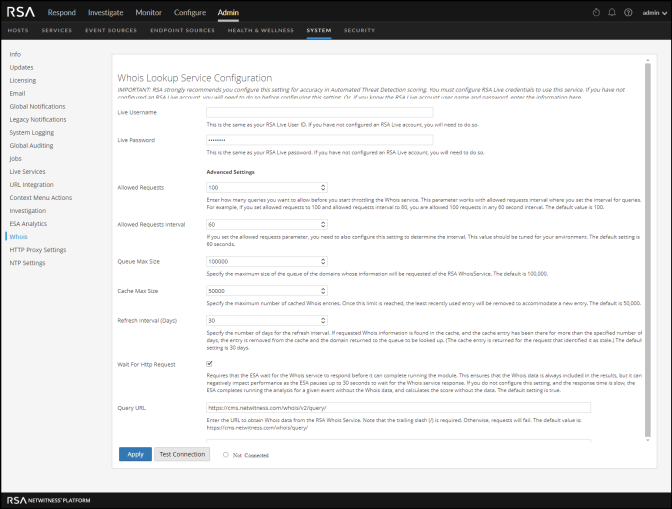The width and height of the screenshot is (672, 509).
Task: Click Allowed Requests stepper arrows
Action: pos(323,187)
